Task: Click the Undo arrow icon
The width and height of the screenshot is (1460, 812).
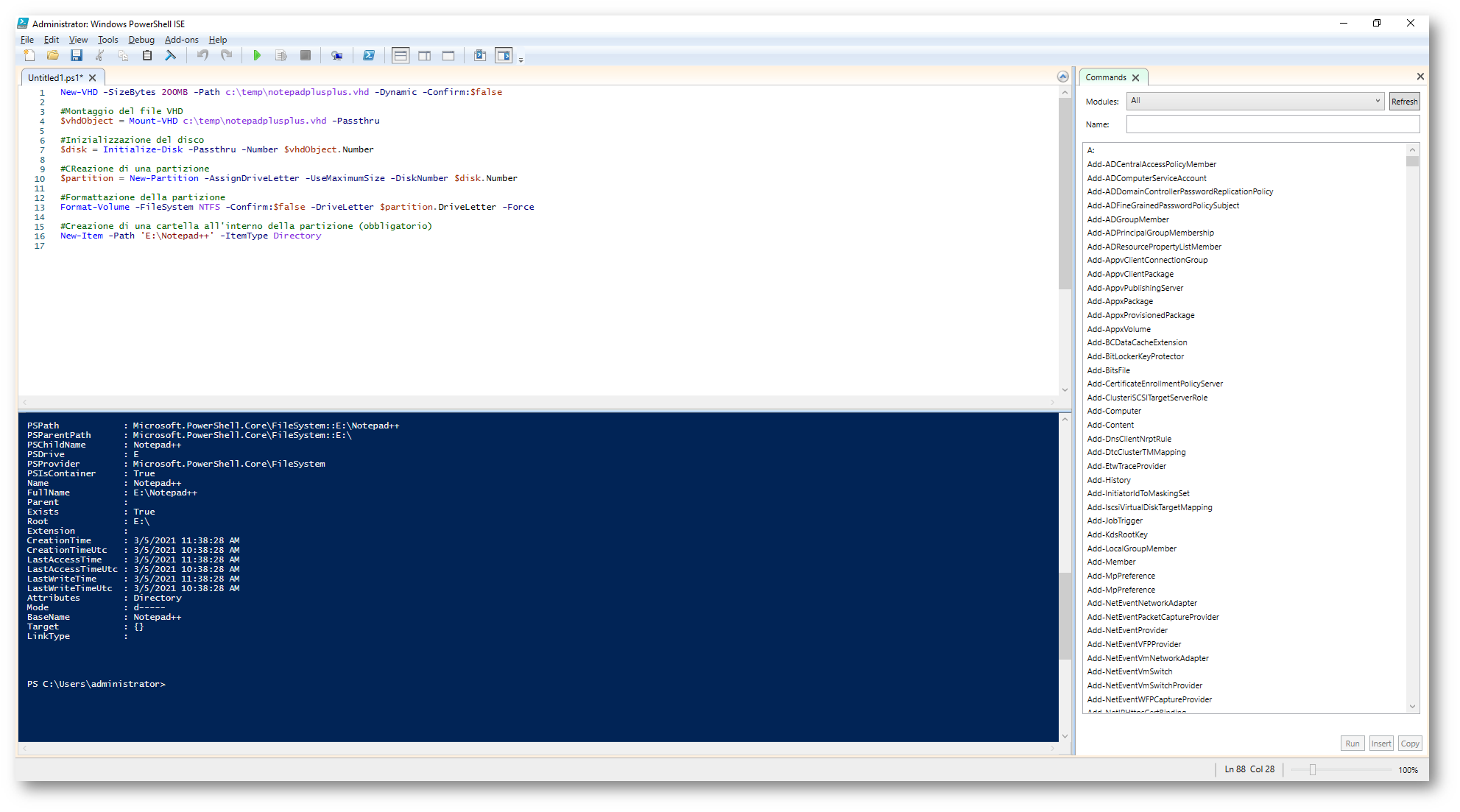Action: pos(202,55)
